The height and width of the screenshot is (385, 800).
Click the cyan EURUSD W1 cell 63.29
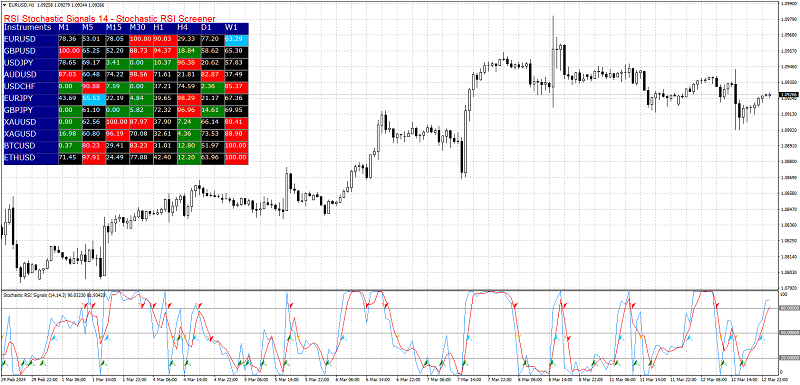(236, 39)
